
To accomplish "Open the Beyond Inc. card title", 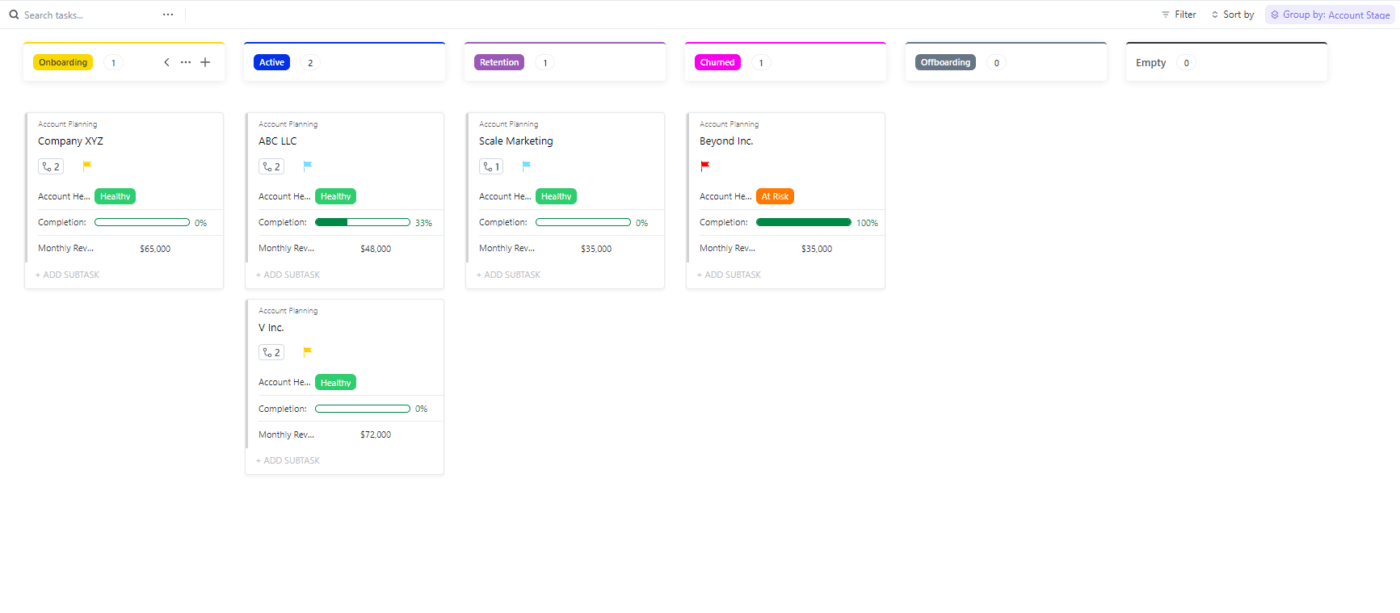I will (x=726, y=141).
